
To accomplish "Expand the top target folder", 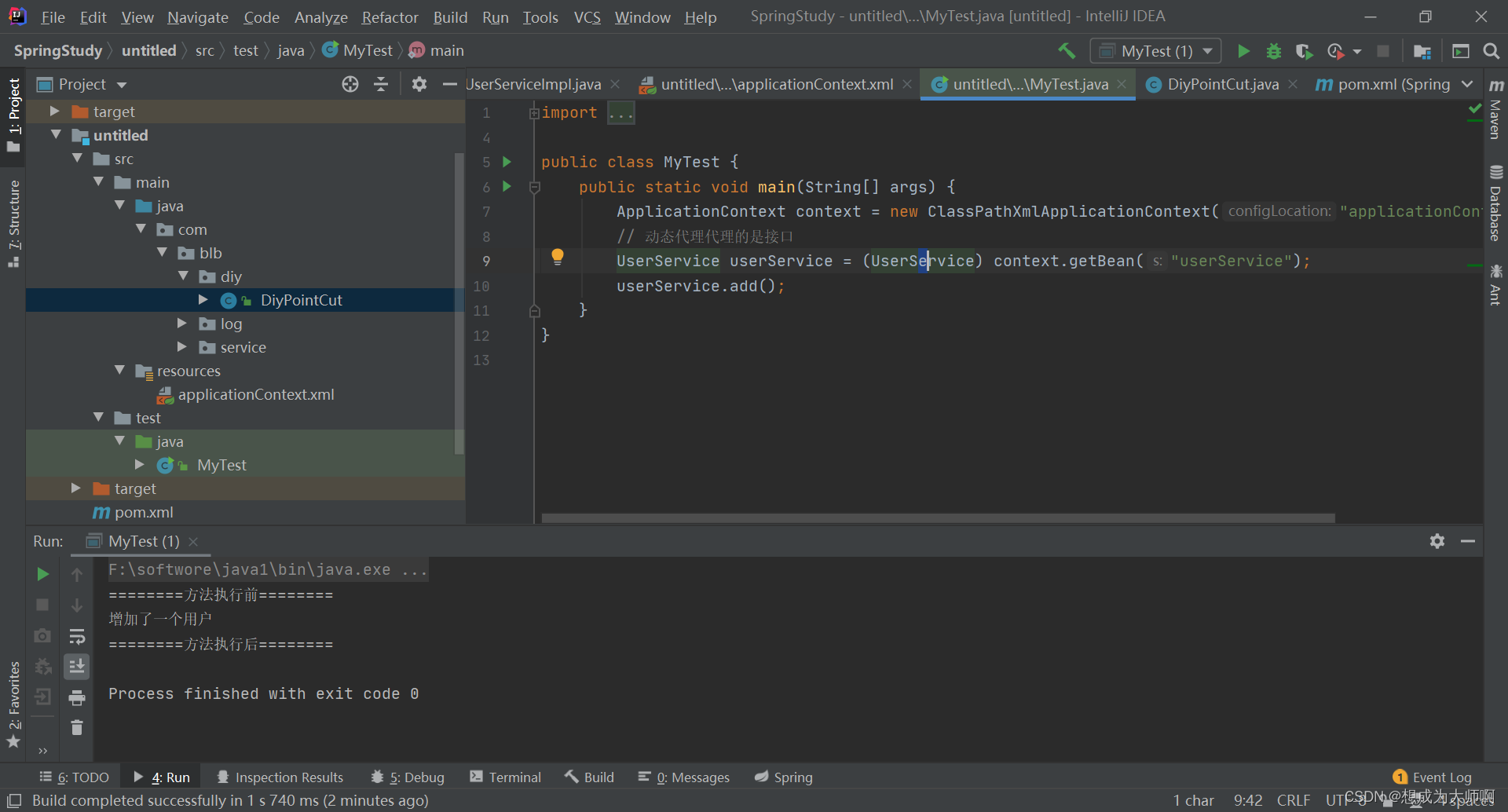I will click(x=55, y=112).
